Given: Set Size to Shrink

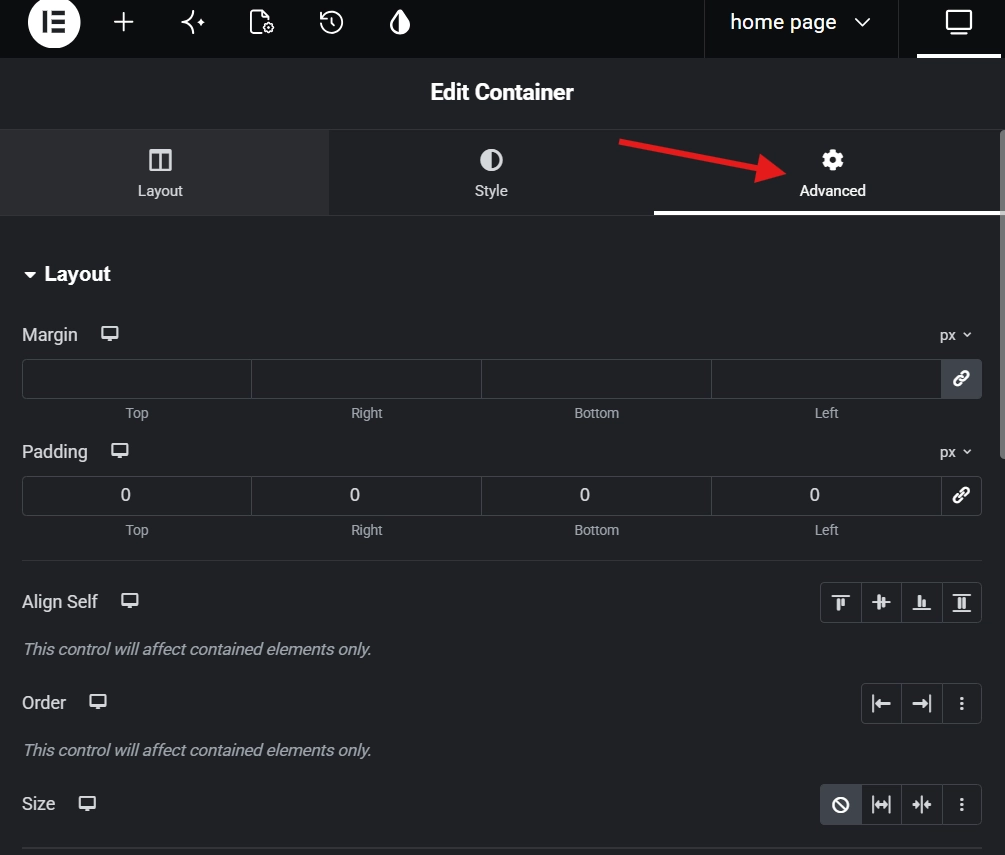Looking at the screenshot, I should click(922, 804).
